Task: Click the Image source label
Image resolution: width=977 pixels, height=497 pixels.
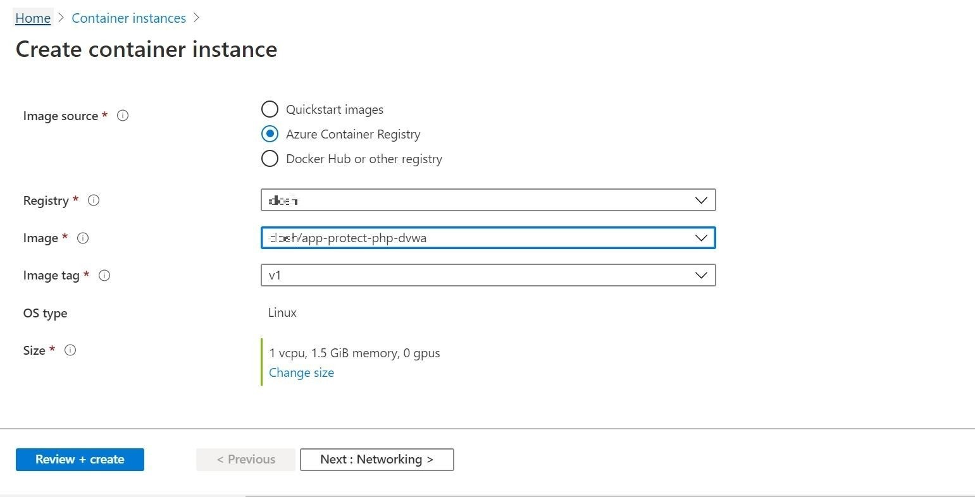Action: pyautogui.click(x=60, y=116)
